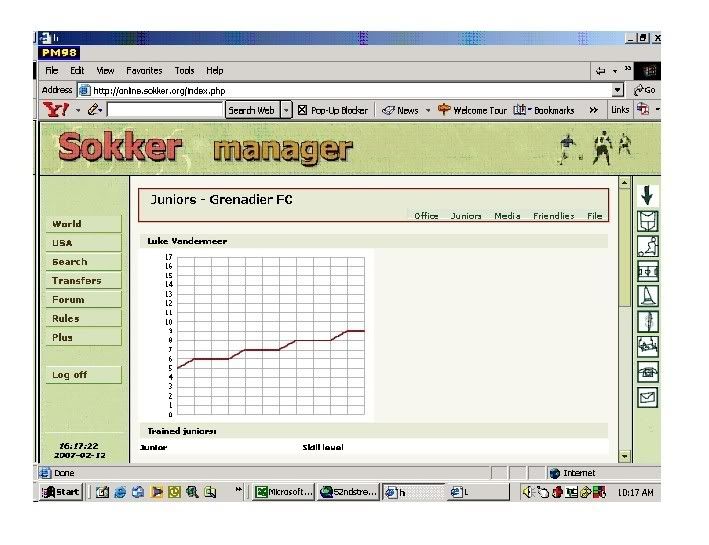Open the player-with-ball icon in sidebar
The image size is (709, 545).
(647, 245)
